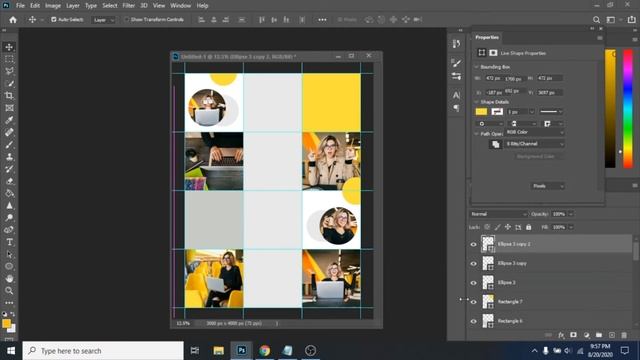
Task: Open the RGB Color dropdown
Action: click(x=535, y=132)
